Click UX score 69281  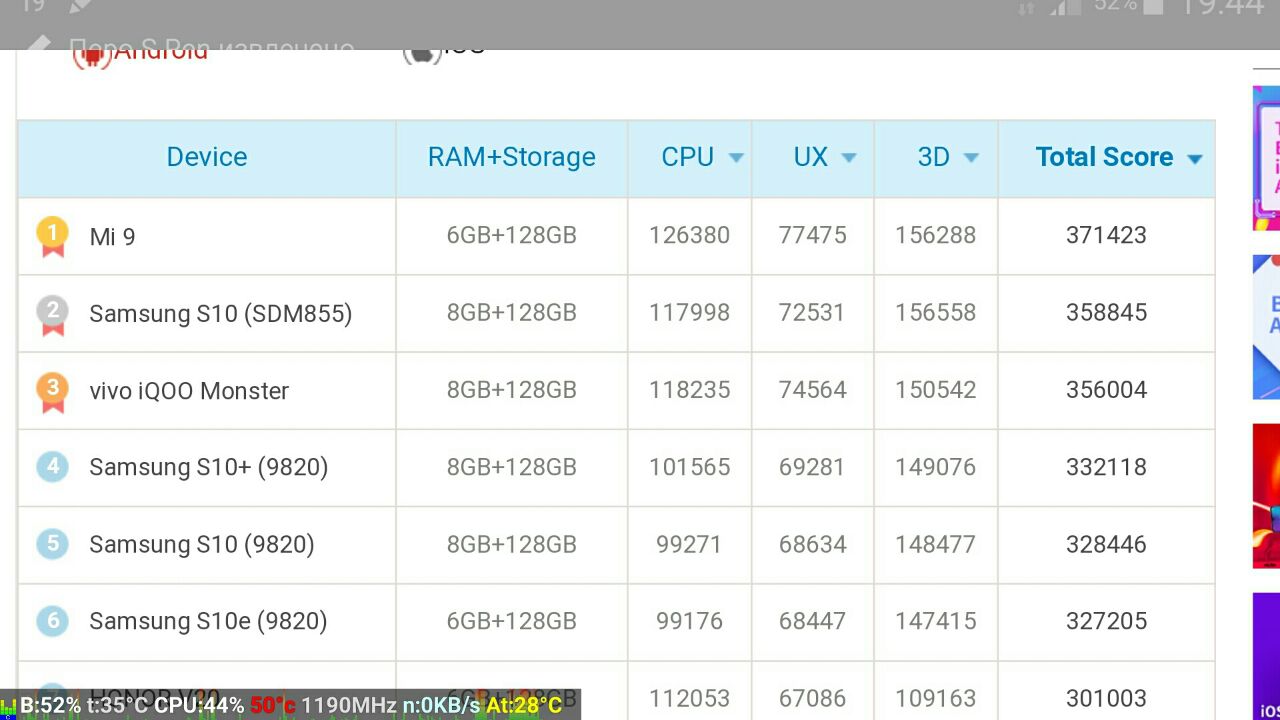(x=813, y=467)
